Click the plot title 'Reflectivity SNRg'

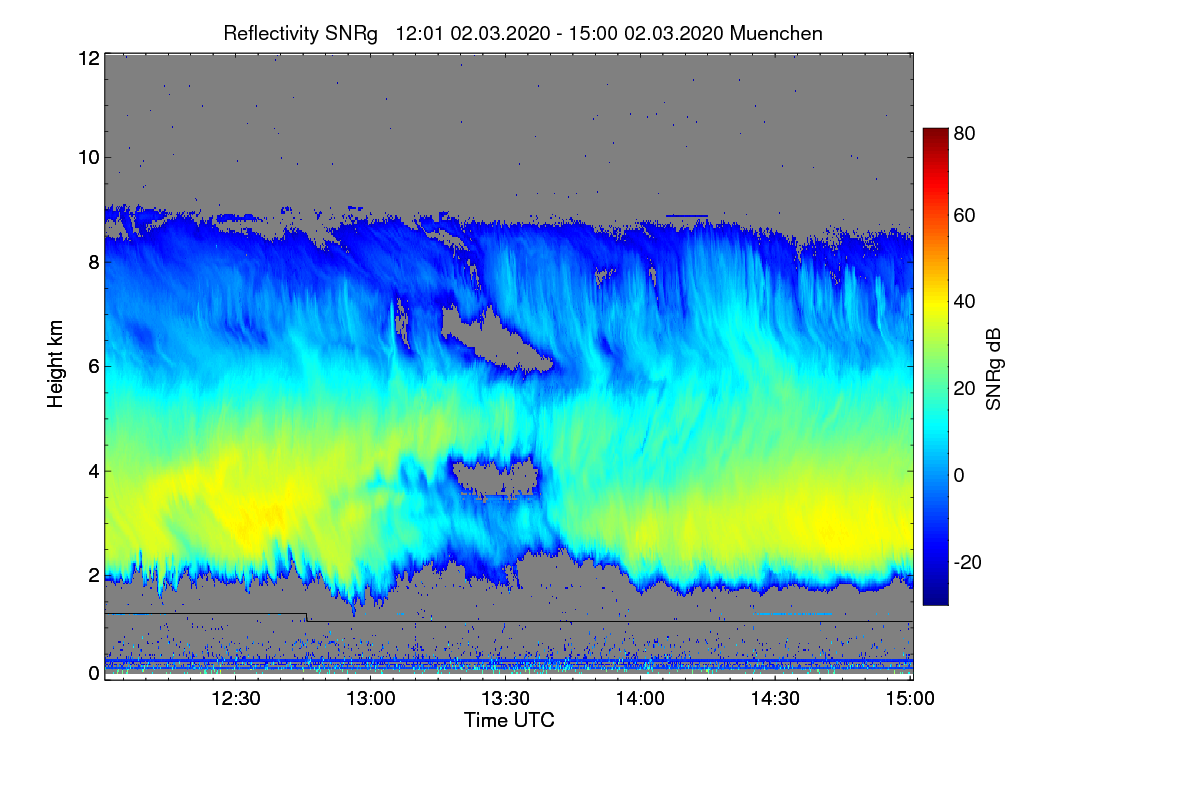pyautogui.click(x=301, y=33)
